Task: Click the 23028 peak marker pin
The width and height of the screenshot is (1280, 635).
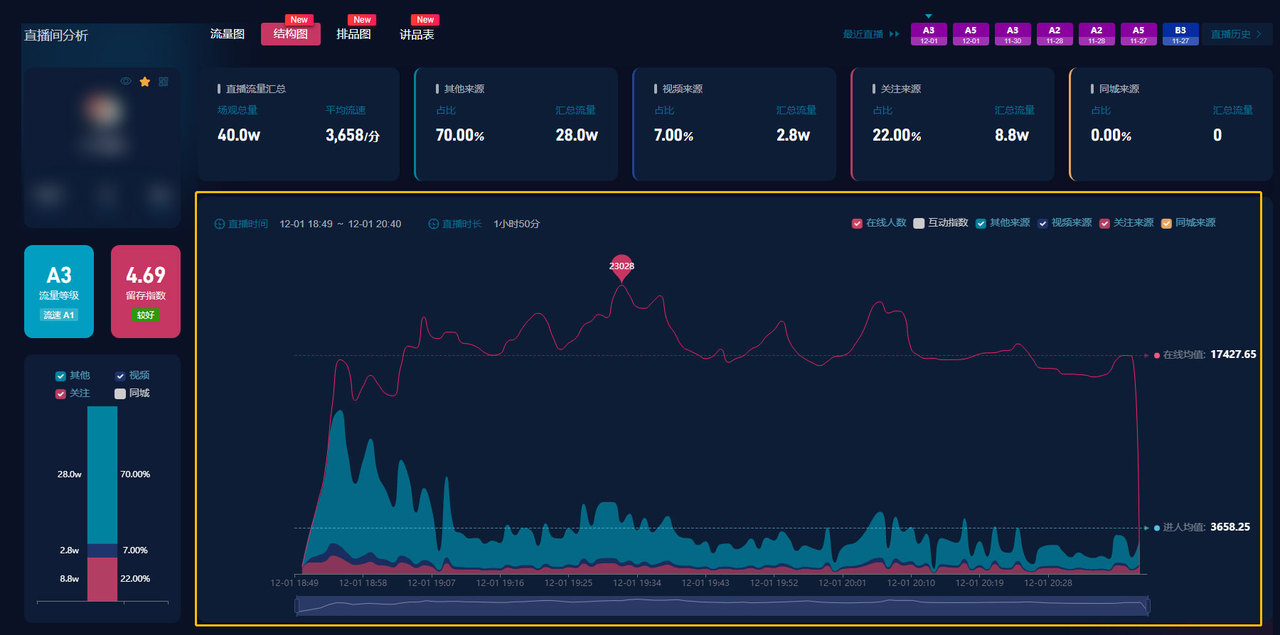Action: 622,268
